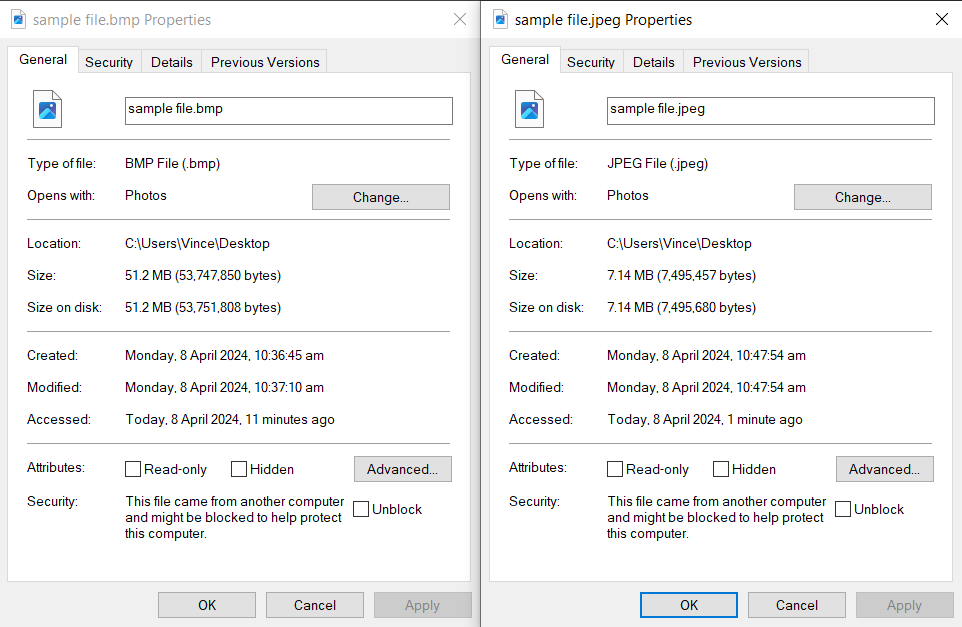
Task: Select the filename field showing sample file.bmp
Action: tap(288, 110)
